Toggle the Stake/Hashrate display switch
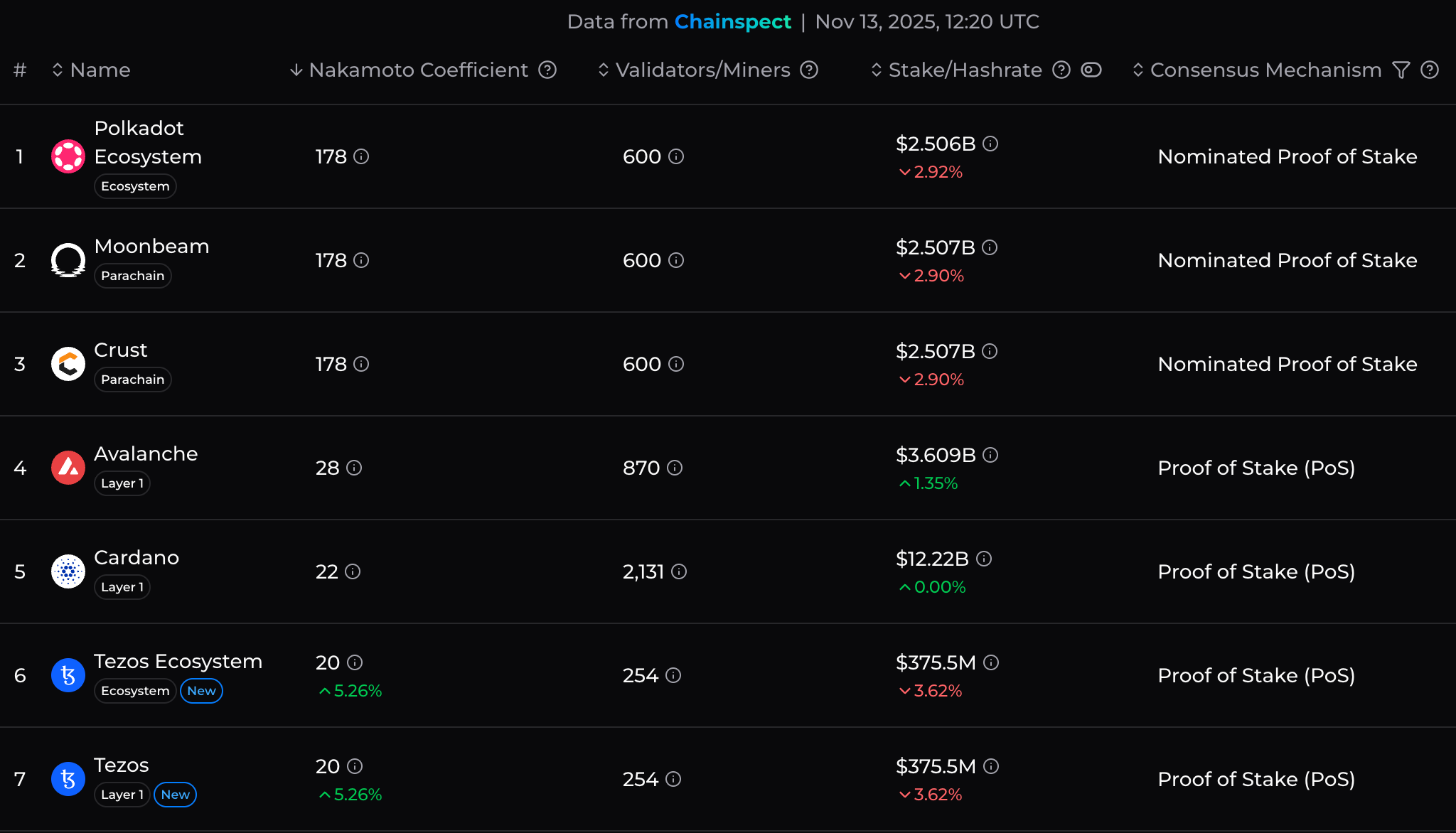The height and width of the screenshot is (833, 1456). pos(1091,70)
